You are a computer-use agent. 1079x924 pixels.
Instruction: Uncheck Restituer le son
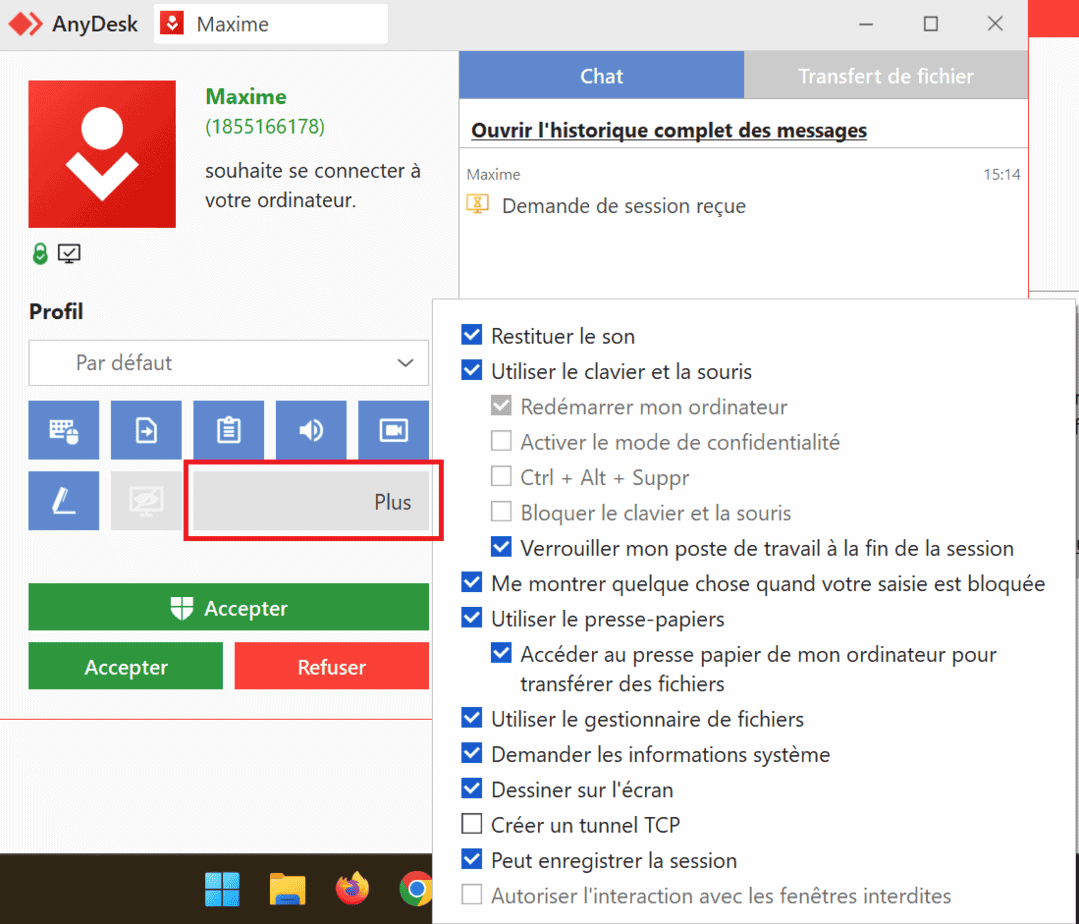click(471, 334)
